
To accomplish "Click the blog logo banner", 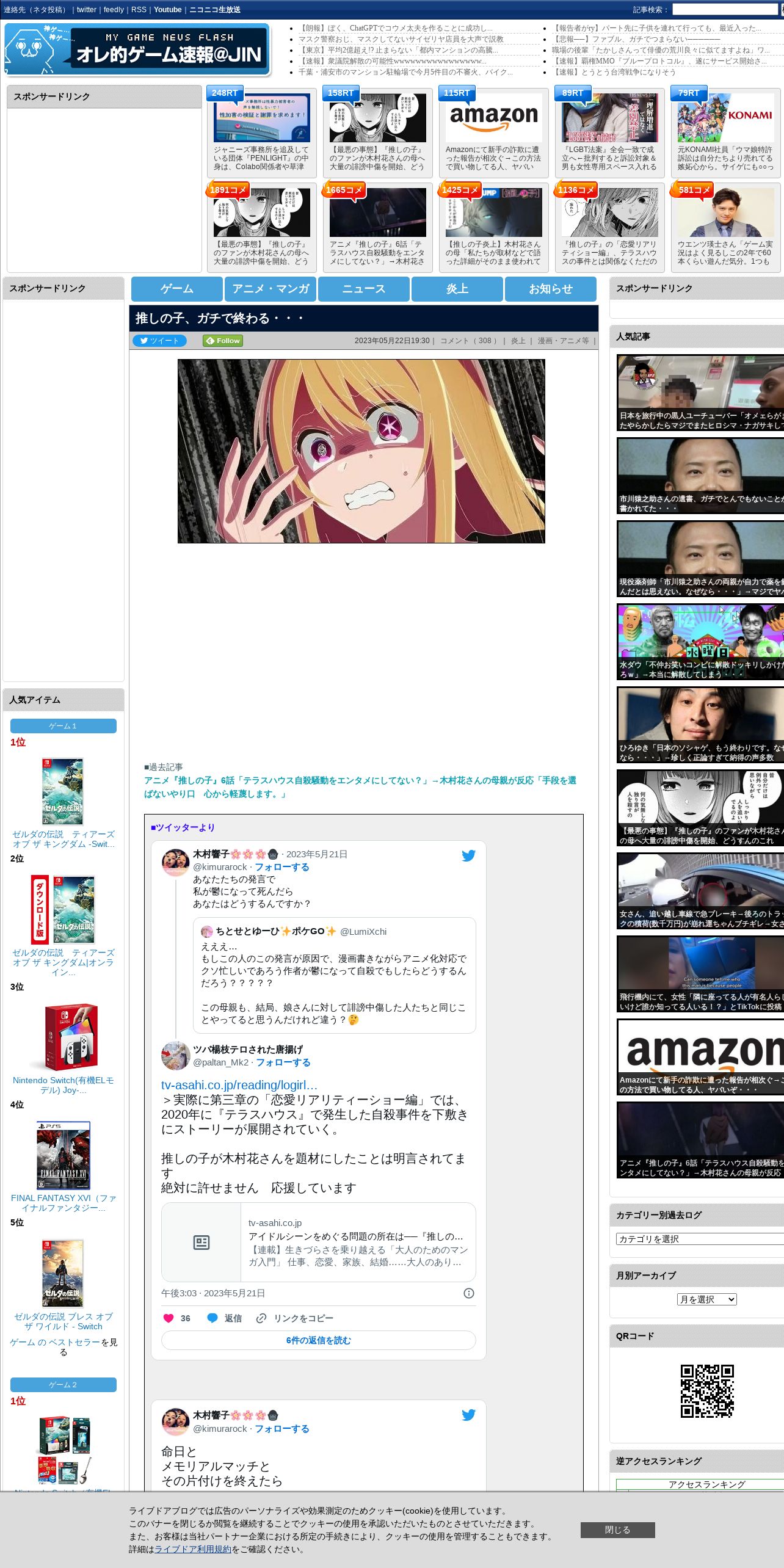I will click(137, 49).
